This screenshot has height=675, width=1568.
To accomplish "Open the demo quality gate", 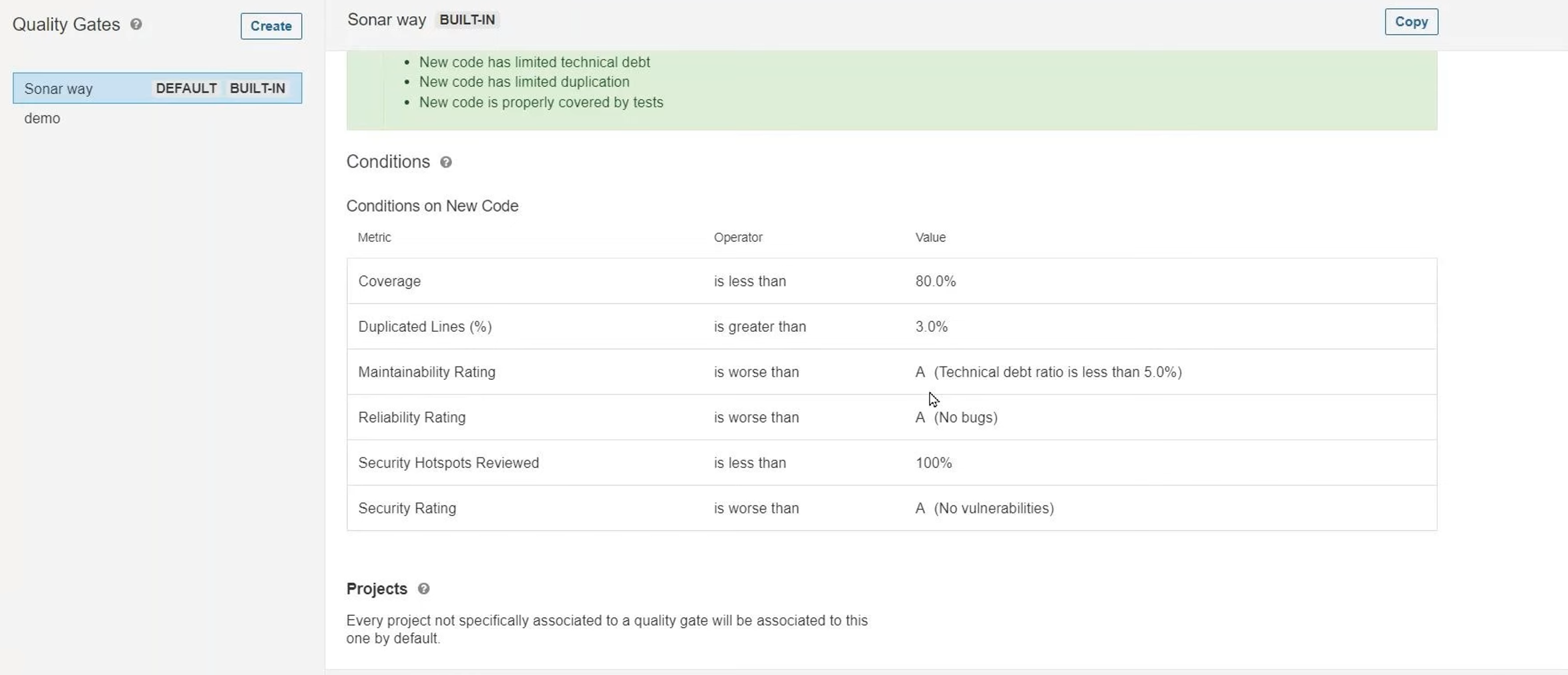I will 42,118.
